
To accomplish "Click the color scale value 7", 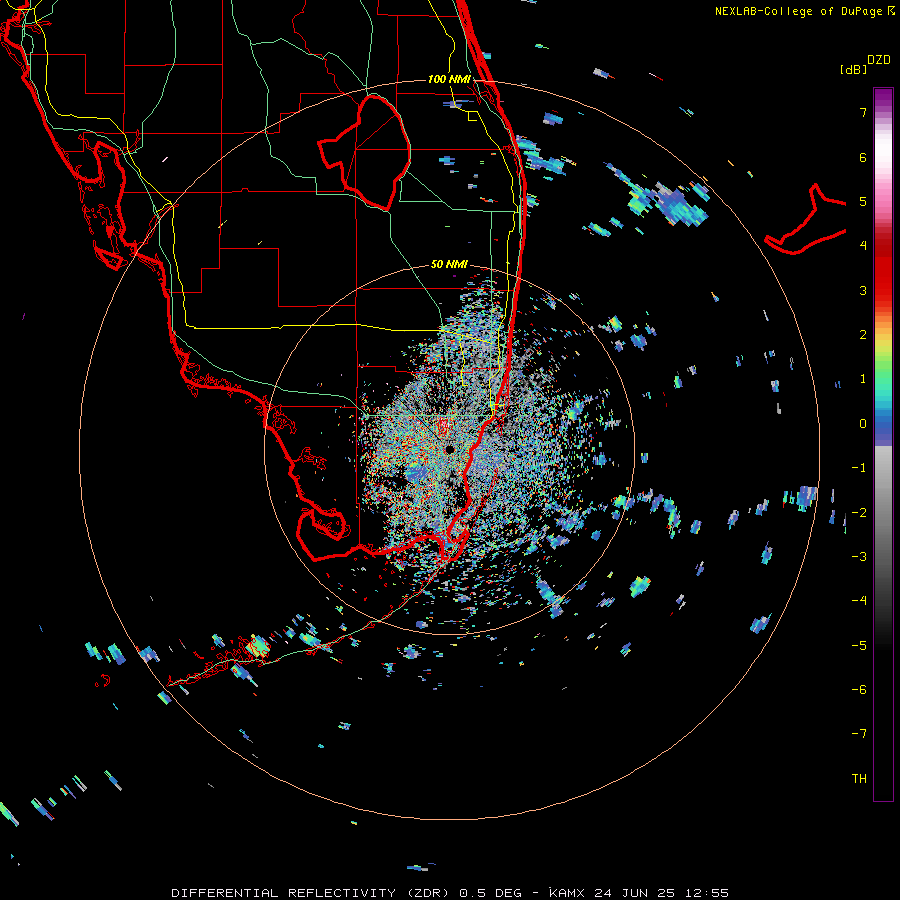I will point(863,112).
